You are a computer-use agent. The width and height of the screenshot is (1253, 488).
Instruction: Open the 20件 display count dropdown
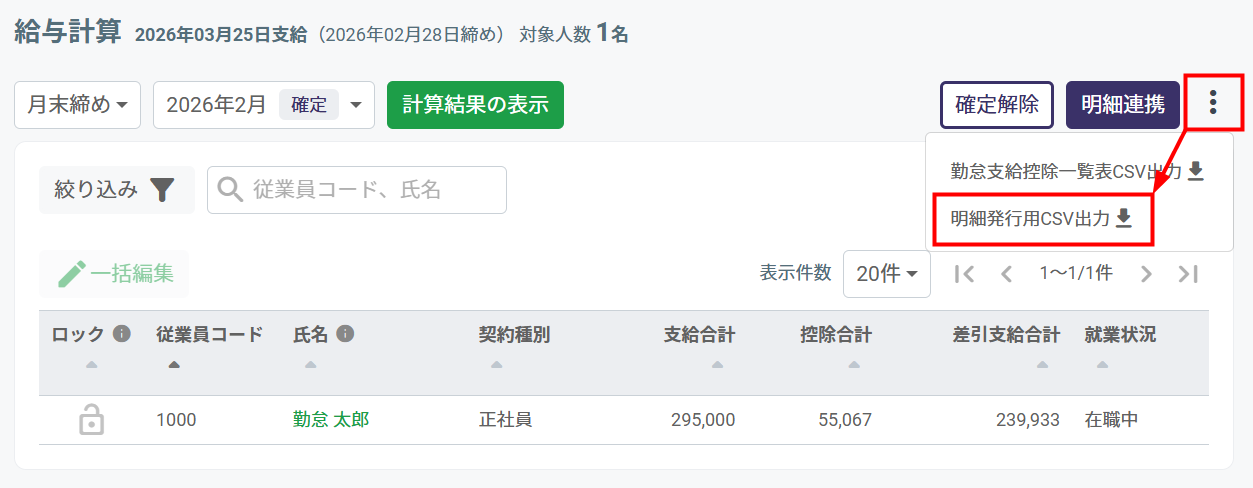pos(887,274)
